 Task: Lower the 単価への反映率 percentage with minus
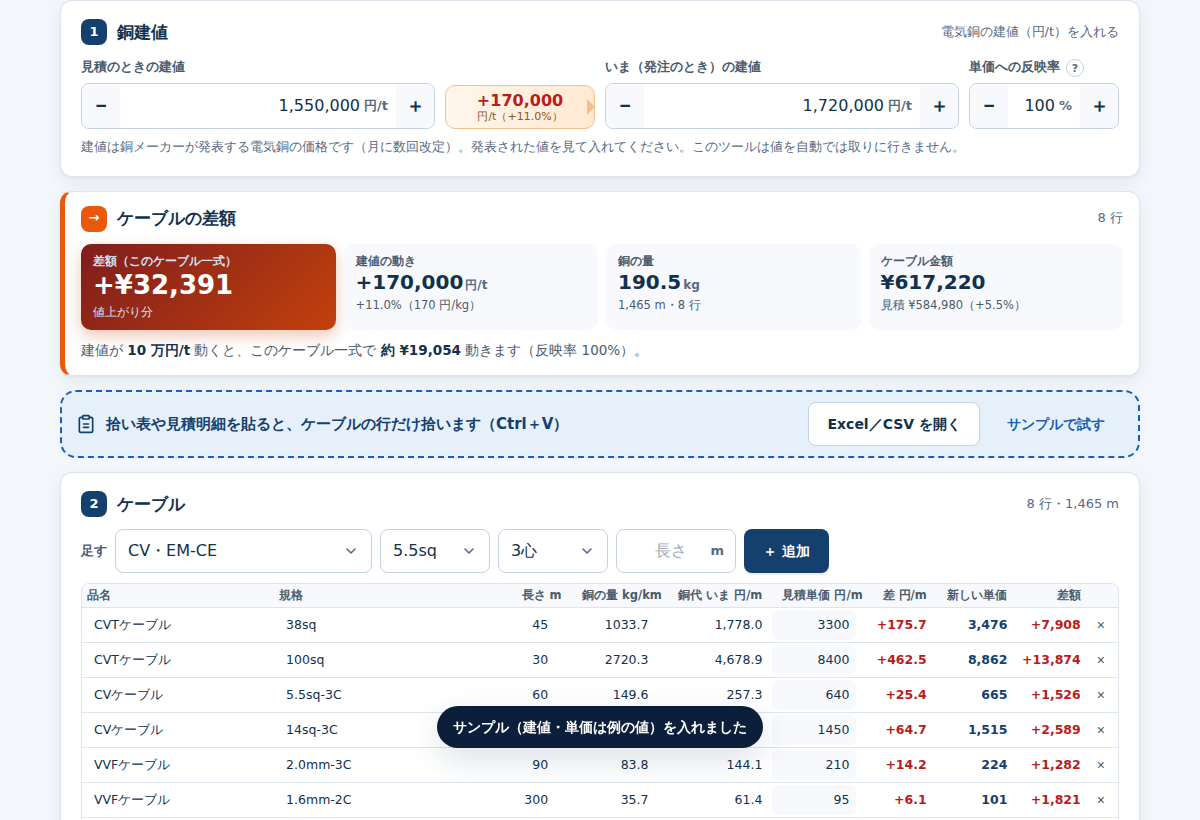pos(989,106)
